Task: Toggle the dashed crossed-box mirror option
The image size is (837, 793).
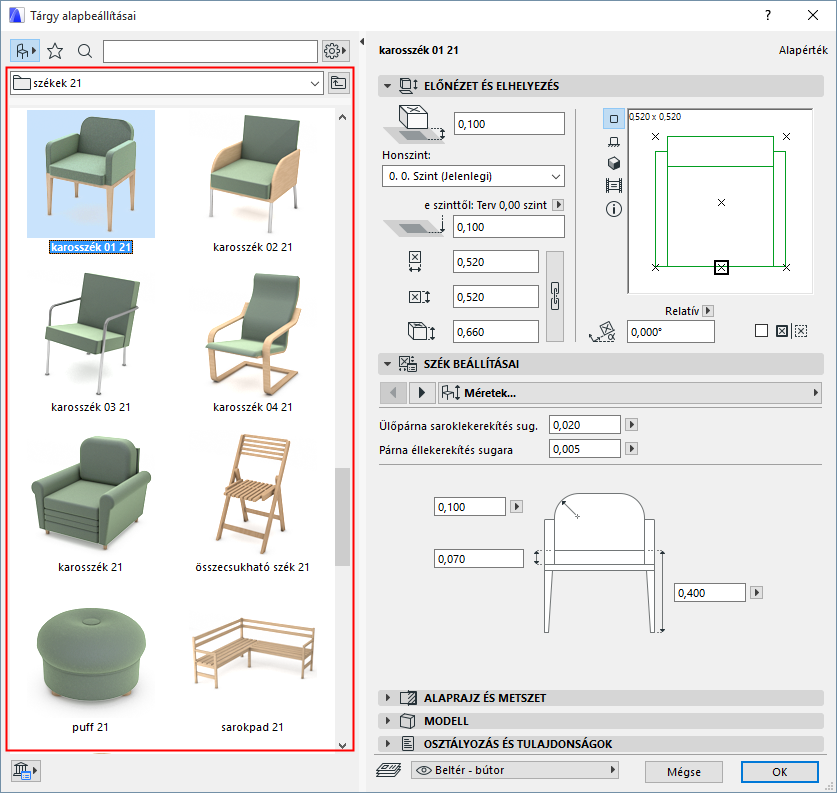Action: coord(801,331)
